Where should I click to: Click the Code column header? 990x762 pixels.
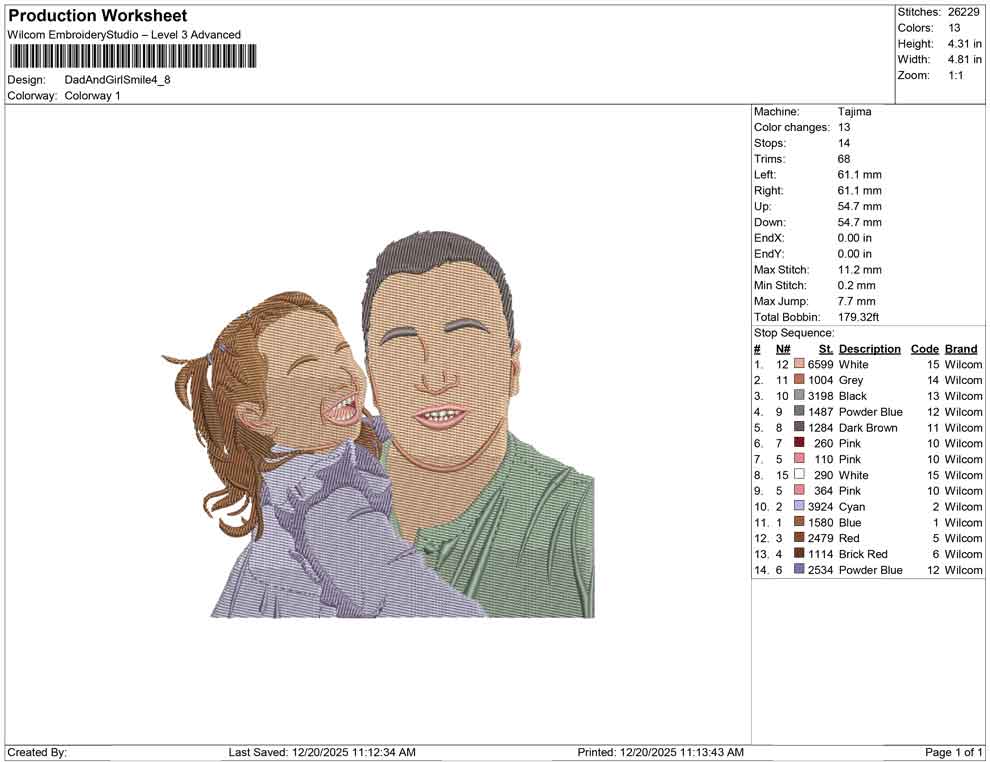point(924,348)
